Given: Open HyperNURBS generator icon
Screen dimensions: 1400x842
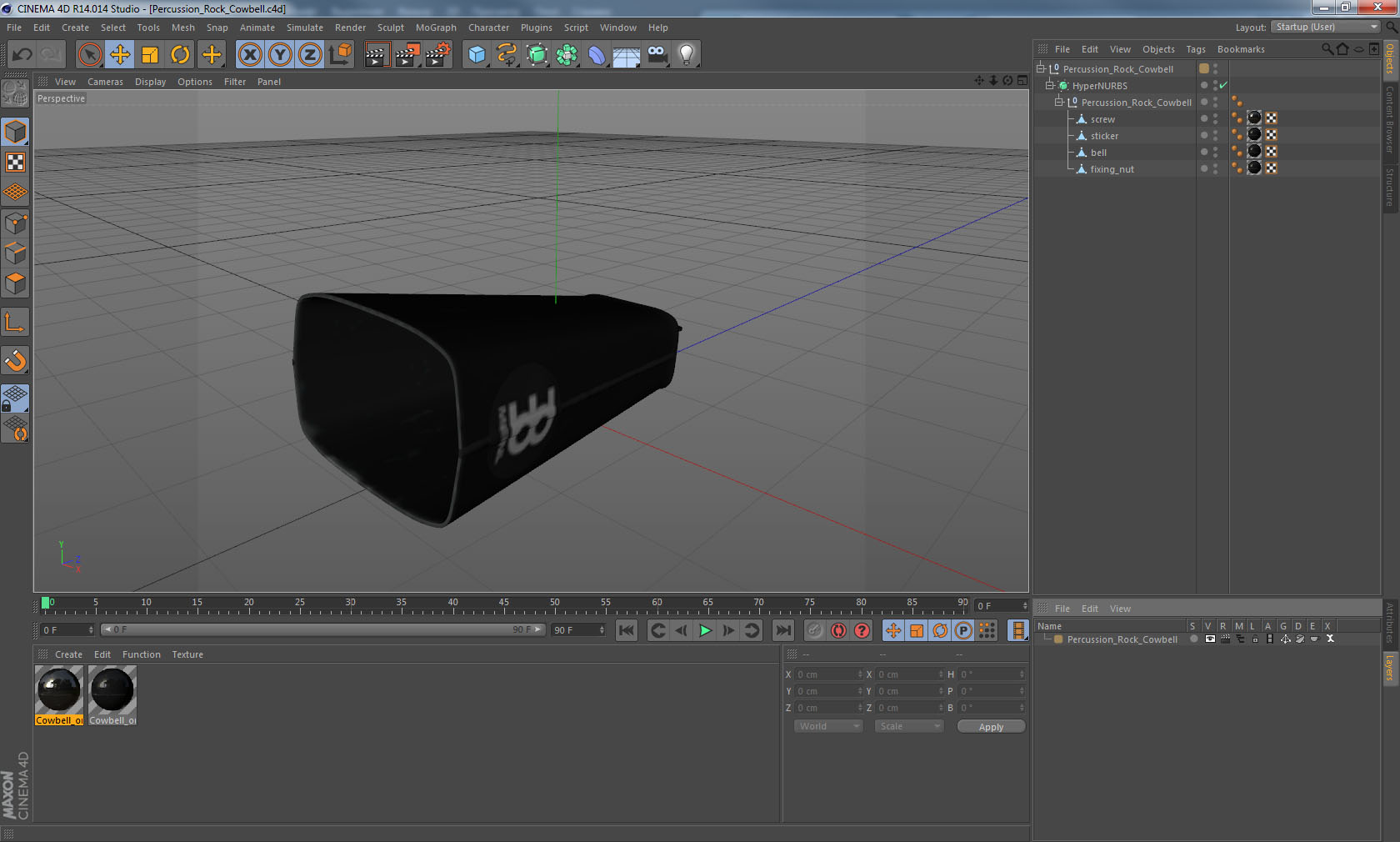Looking at the screenshot, I should click(x=537, y=55).
